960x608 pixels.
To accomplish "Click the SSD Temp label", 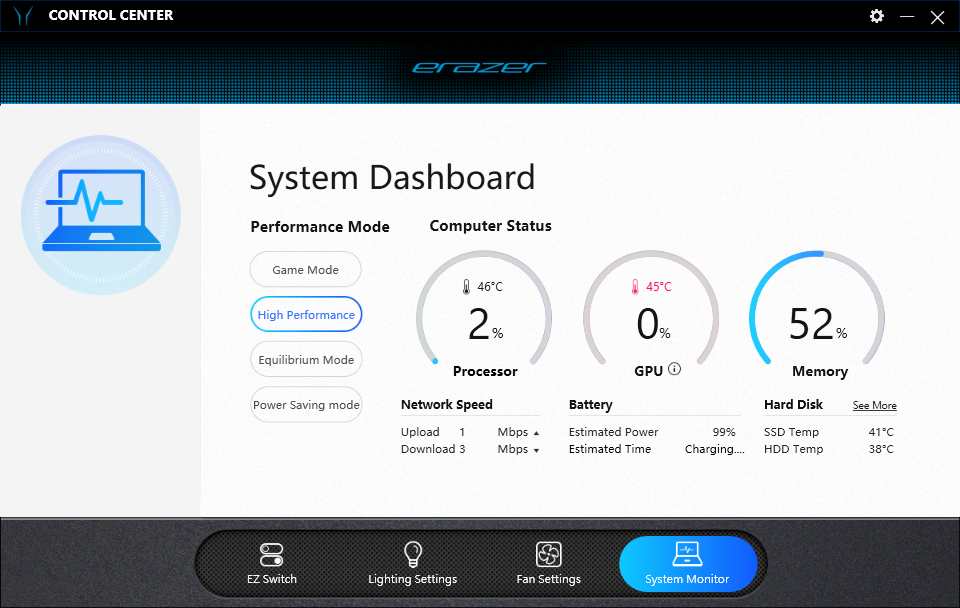I will tap(791, 432).
